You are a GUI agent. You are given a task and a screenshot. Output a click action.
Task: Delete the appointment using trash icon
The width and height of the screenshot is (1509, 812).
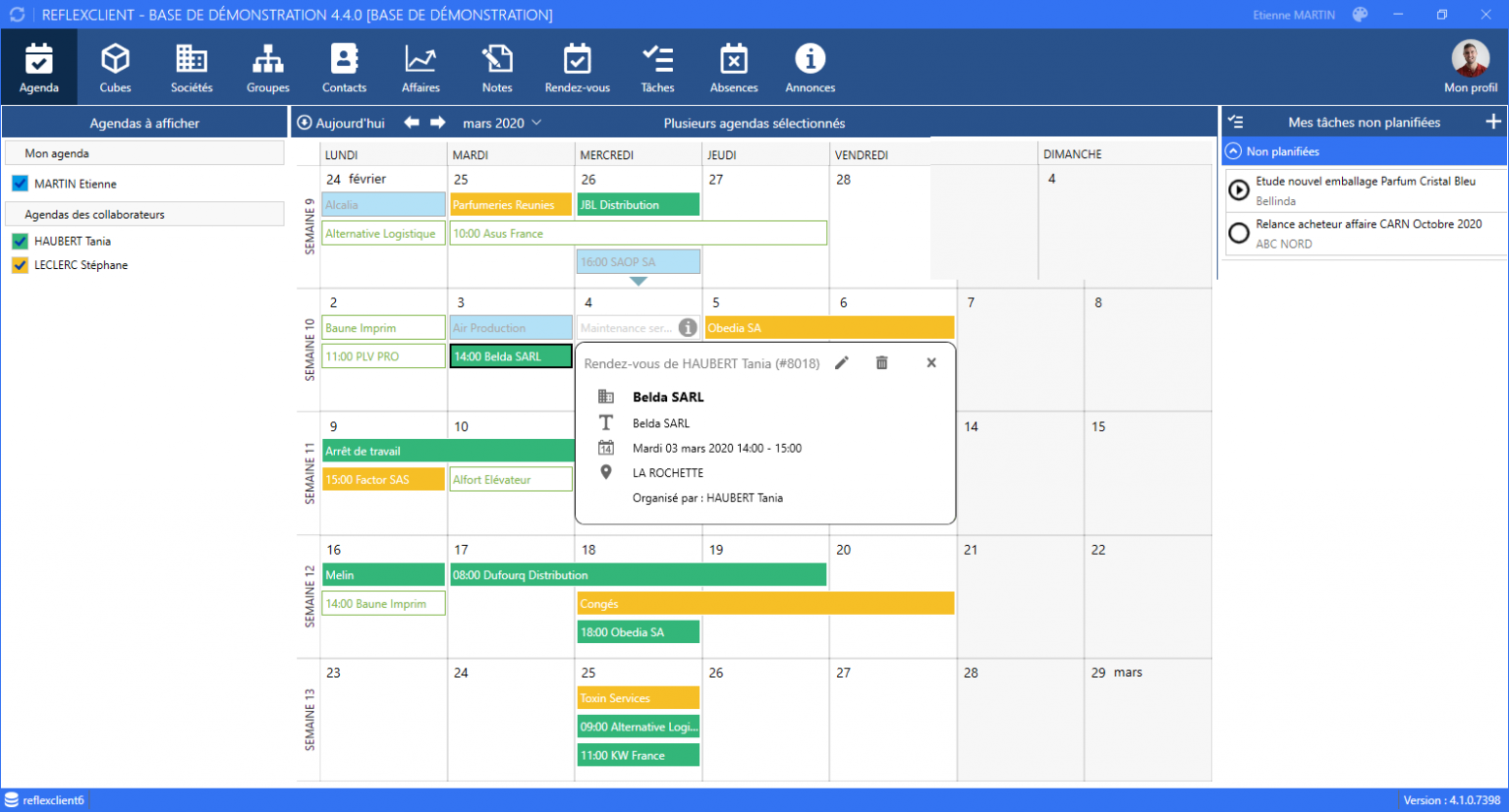tap(882, 363)
